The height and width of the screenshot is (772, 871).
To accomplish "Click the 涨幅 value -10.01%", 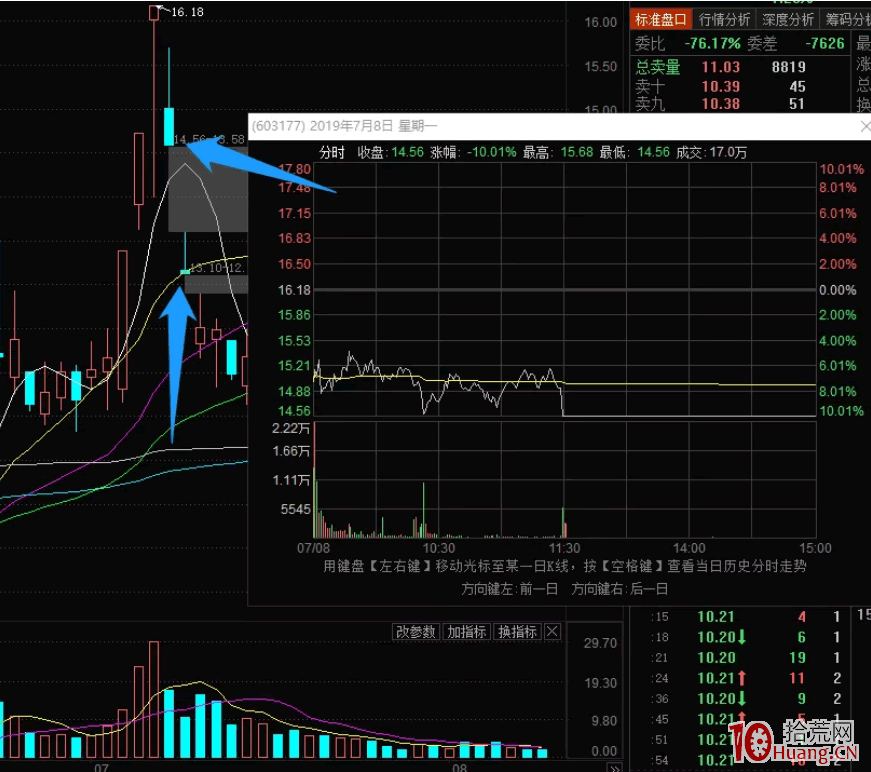I will pos(492,152).
